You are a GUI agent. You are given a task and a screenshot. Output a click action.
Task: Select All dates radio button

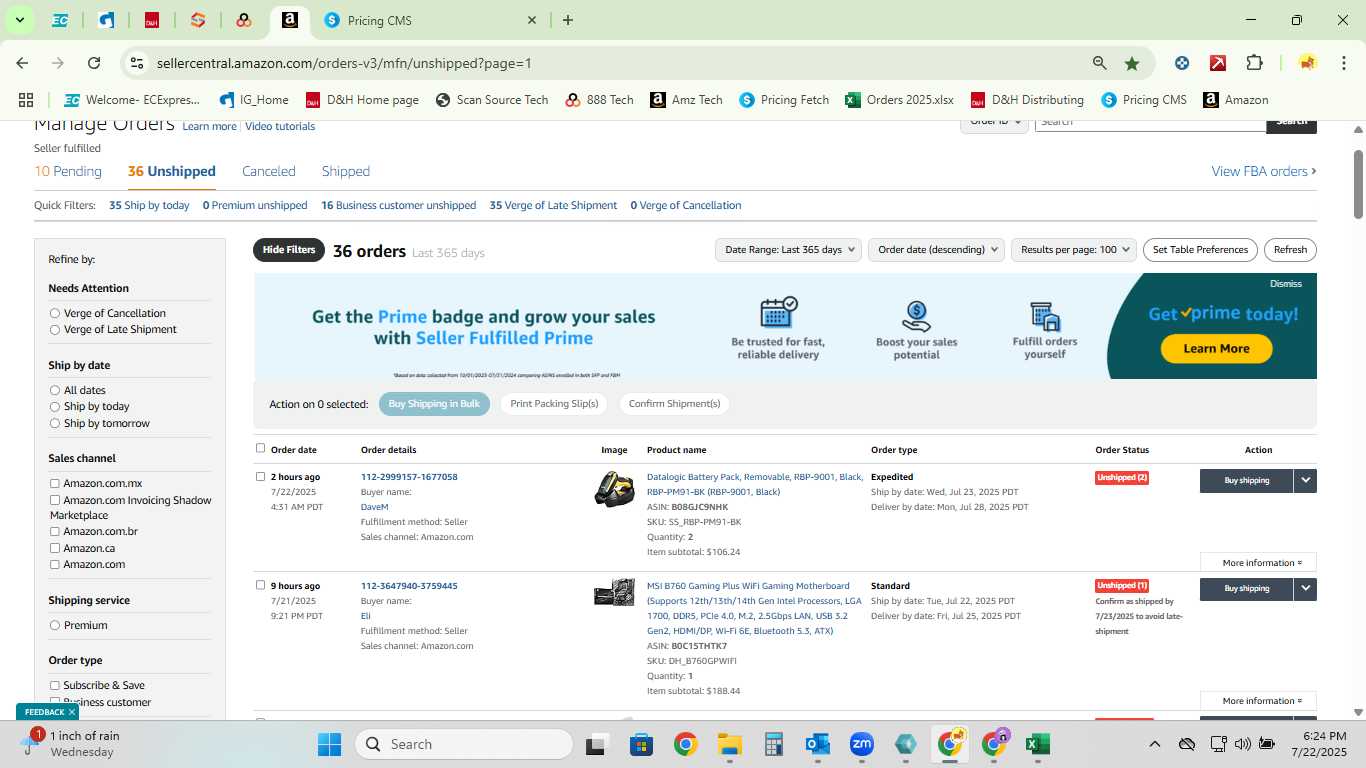(x=55, y=390)
